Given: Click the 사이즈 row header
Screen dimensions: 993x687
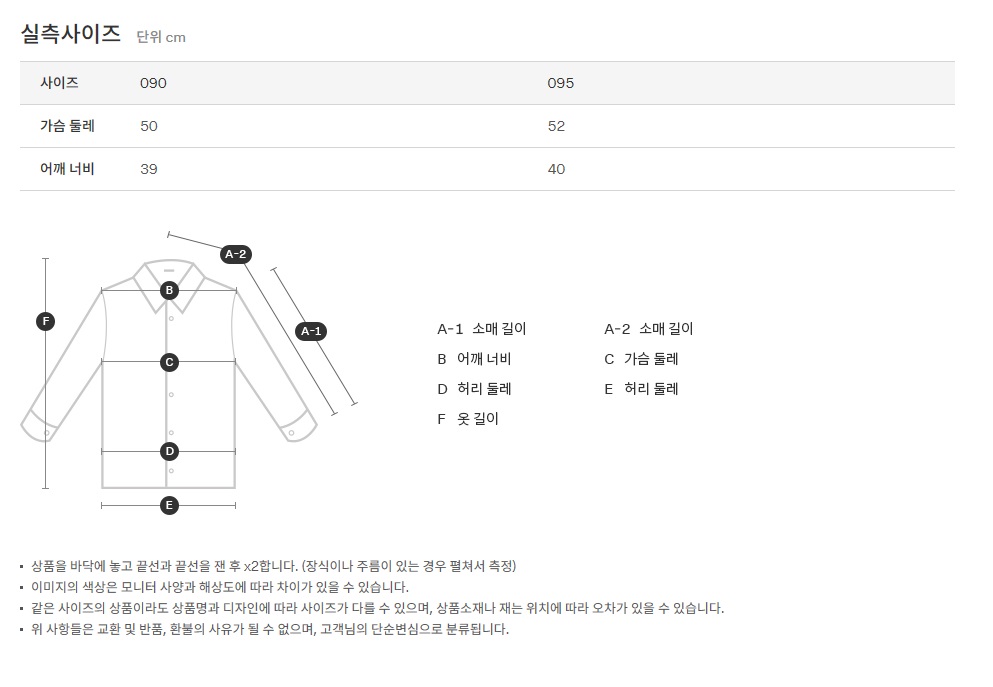Looking at the screenshot, I should click(59, 83).
